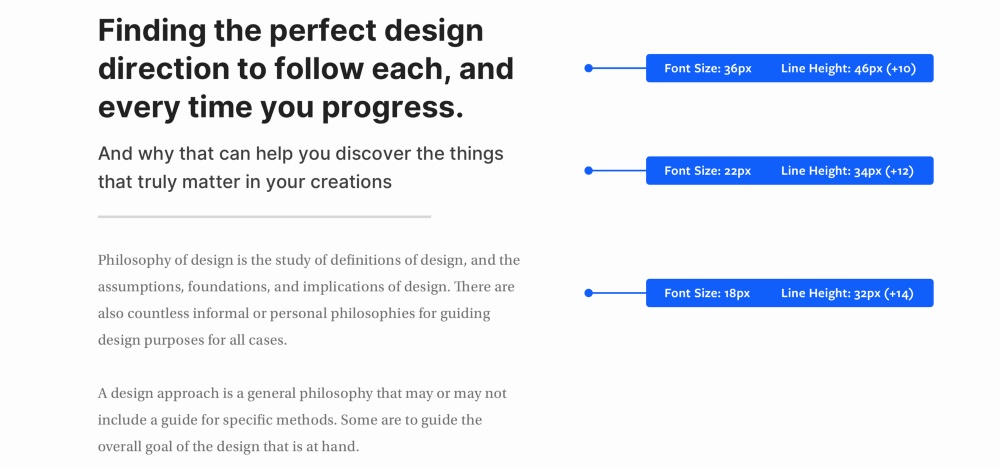
Task: Click the blue dot beside the subtitle annotation
Action: pyautogui.click(x=589, y=171)
